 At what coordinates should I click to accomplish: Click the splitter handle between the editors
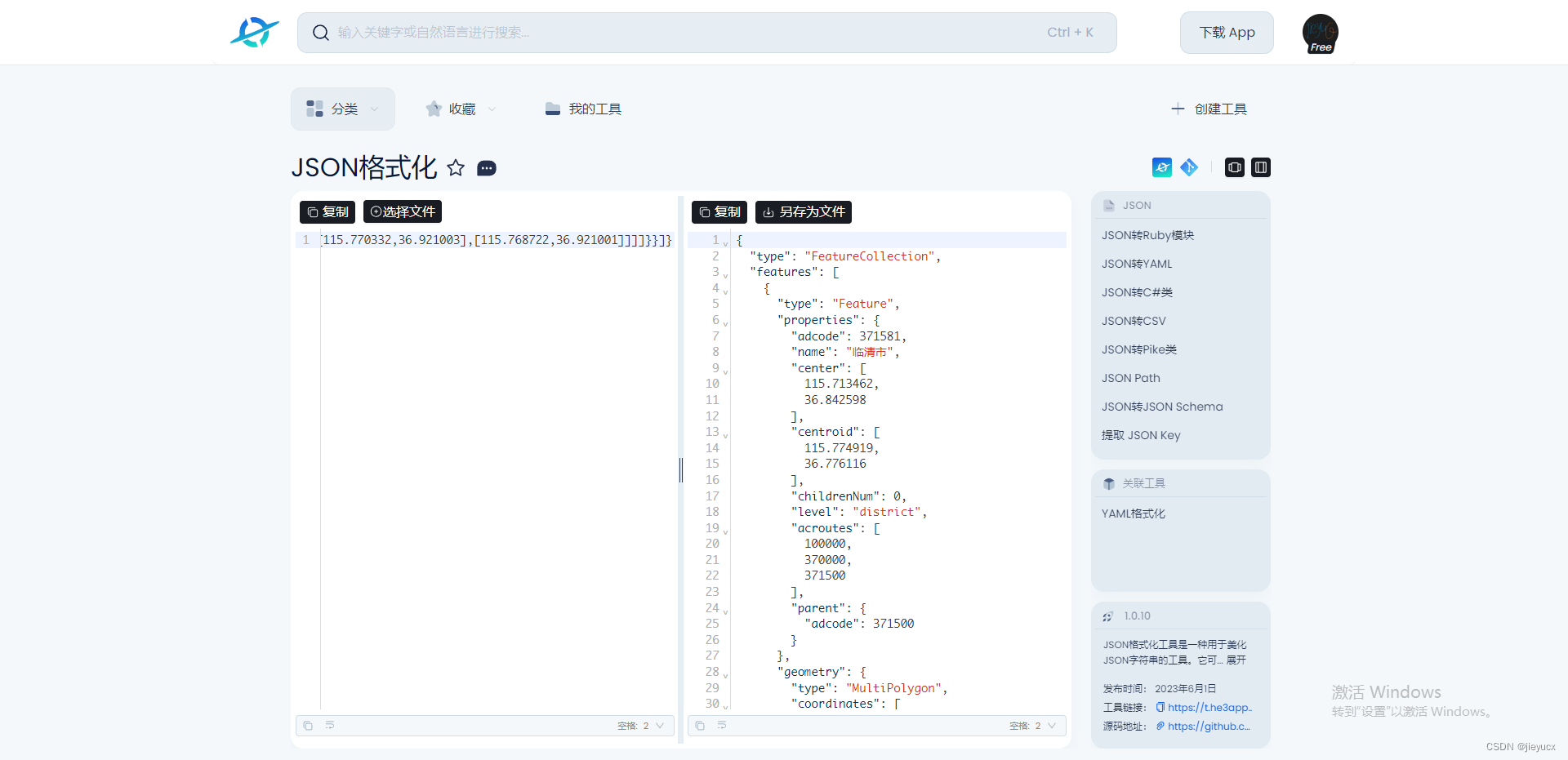tap(681, 469)
